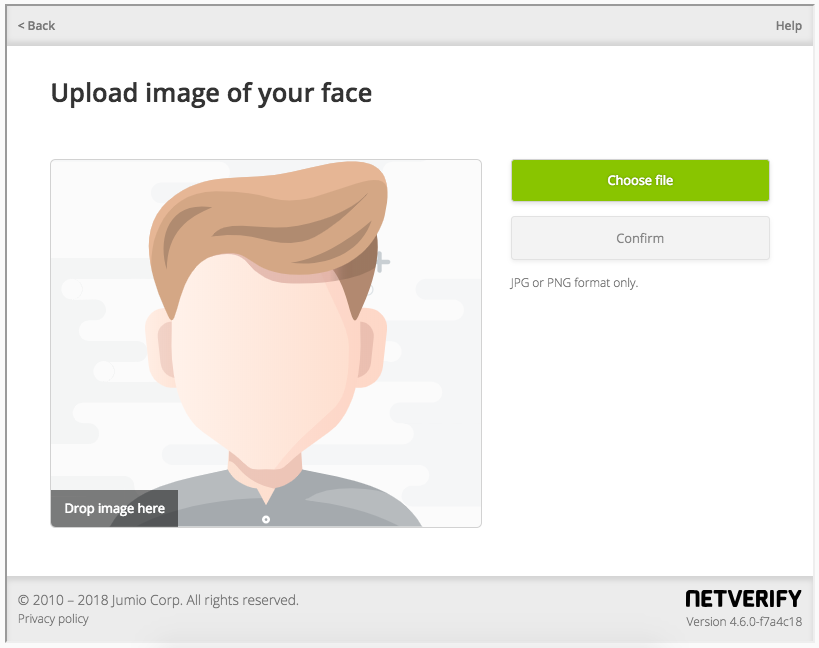This screenshot has height=648, width=819.
Task: Click the Netverify logo
Action: (x=742, y=597)
